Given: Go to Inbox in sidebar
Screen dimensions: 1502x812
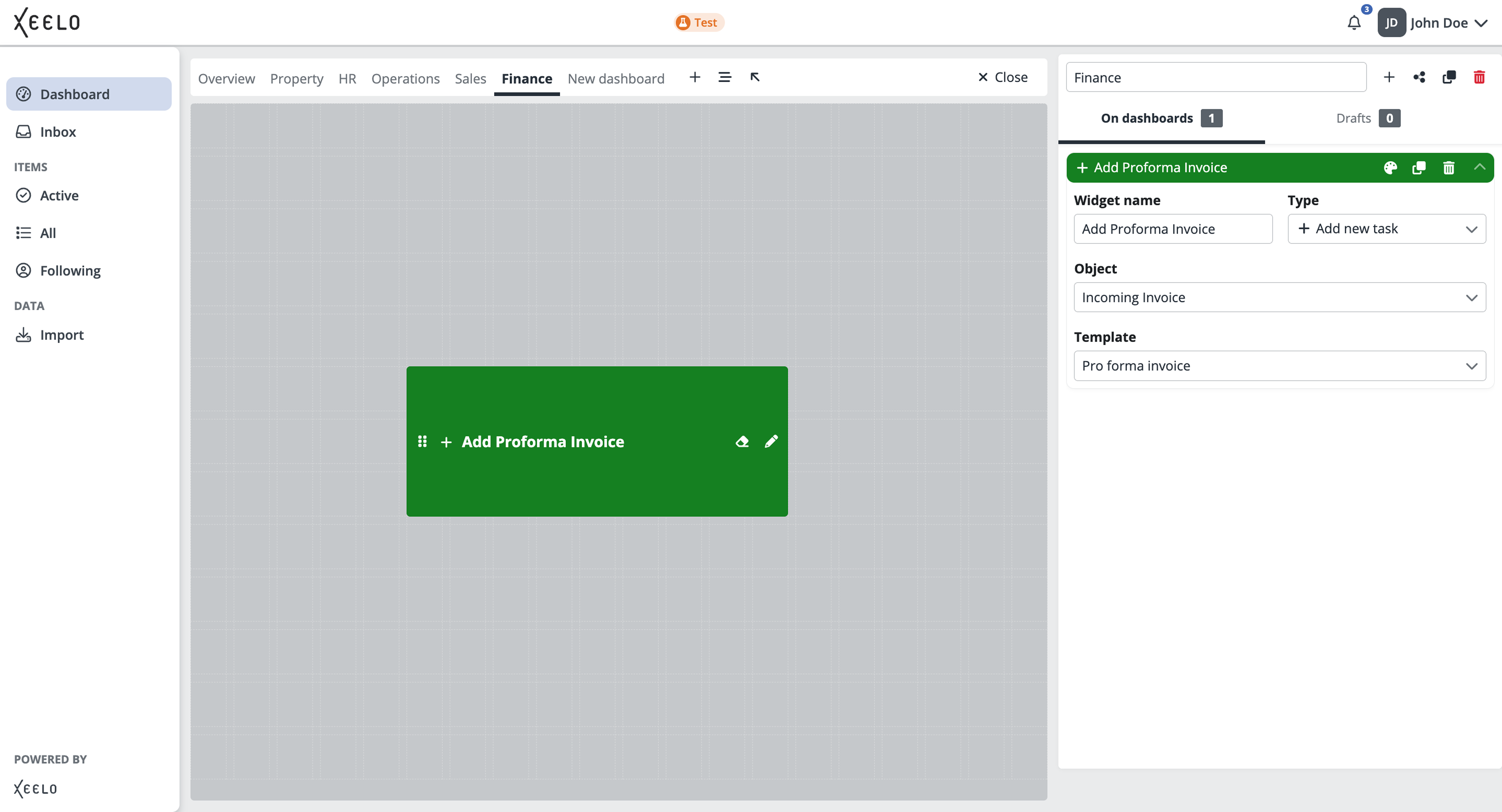Looking at the screenshot, I should (x=58, y=132).
